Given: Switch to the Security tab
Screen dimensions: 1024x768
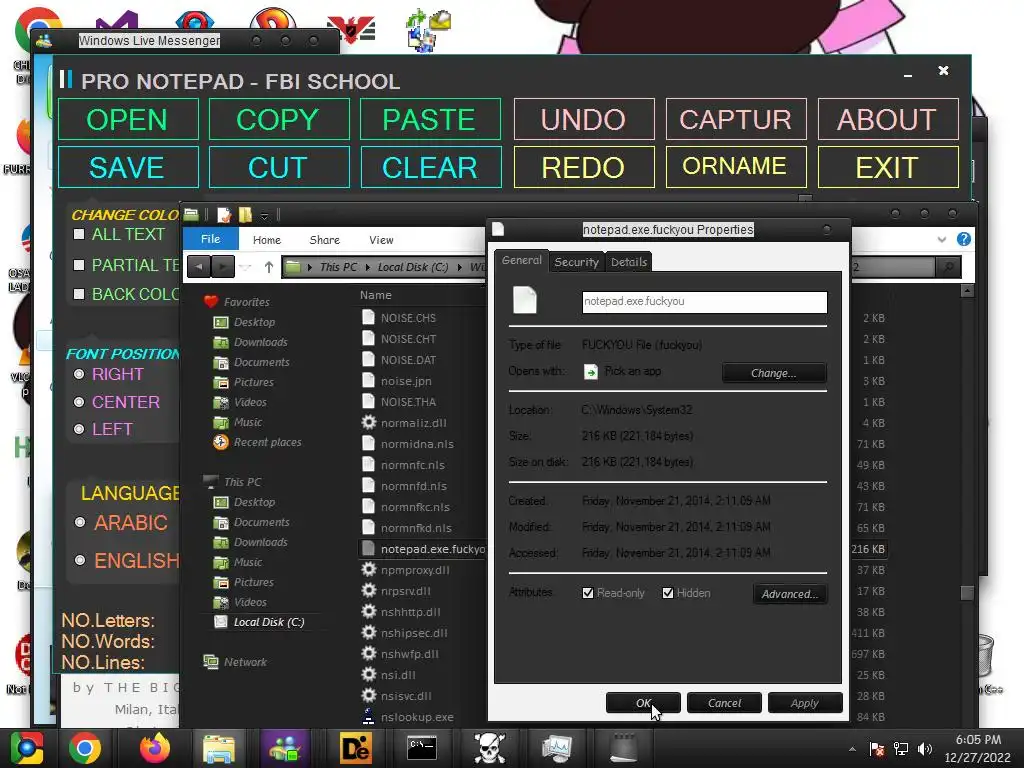Looking at the screenshot, I should 577,262.
